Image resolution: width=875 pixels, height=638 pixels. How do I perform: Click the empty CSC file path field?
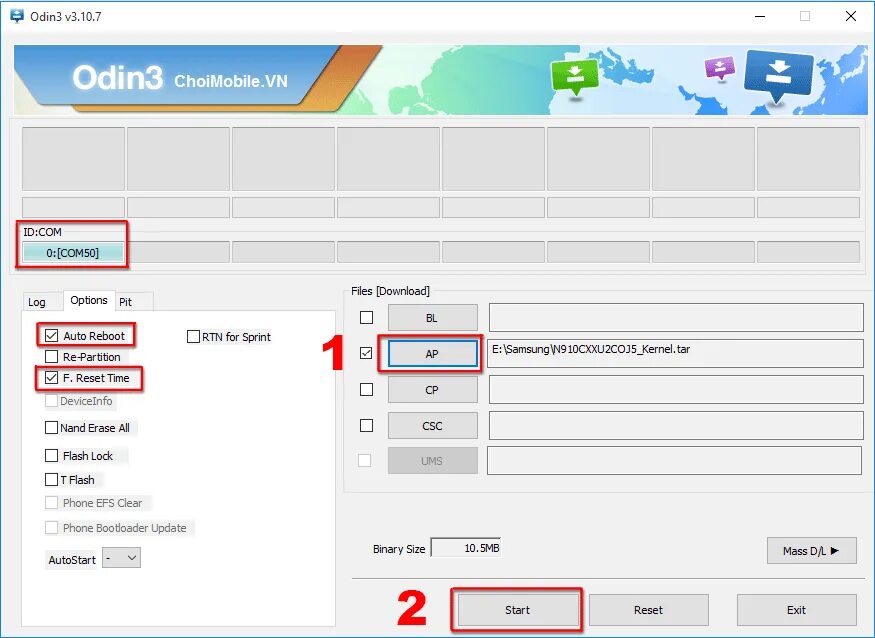click(x=676, y=426)
